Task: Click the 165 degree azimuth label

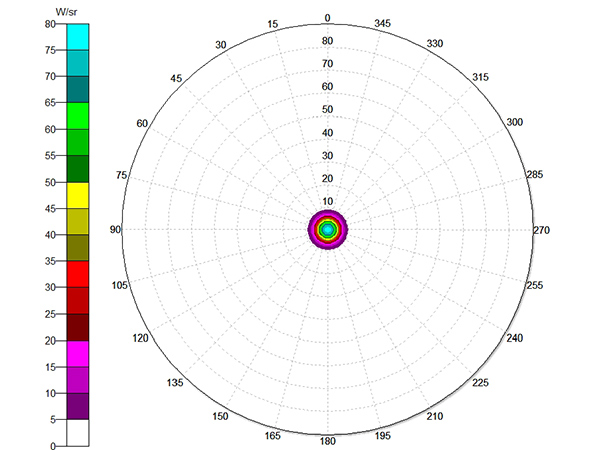Action: click(272, 435)
